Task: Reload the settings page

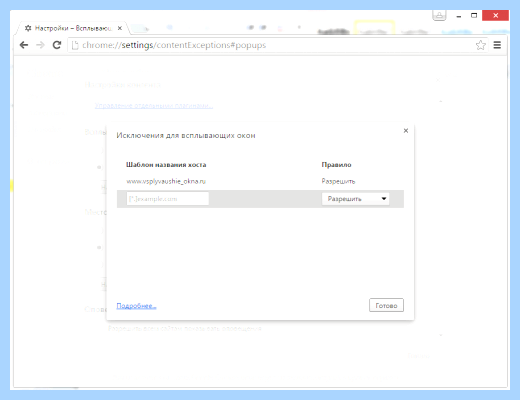Action: pyautogui.click(x=57, y=45)
